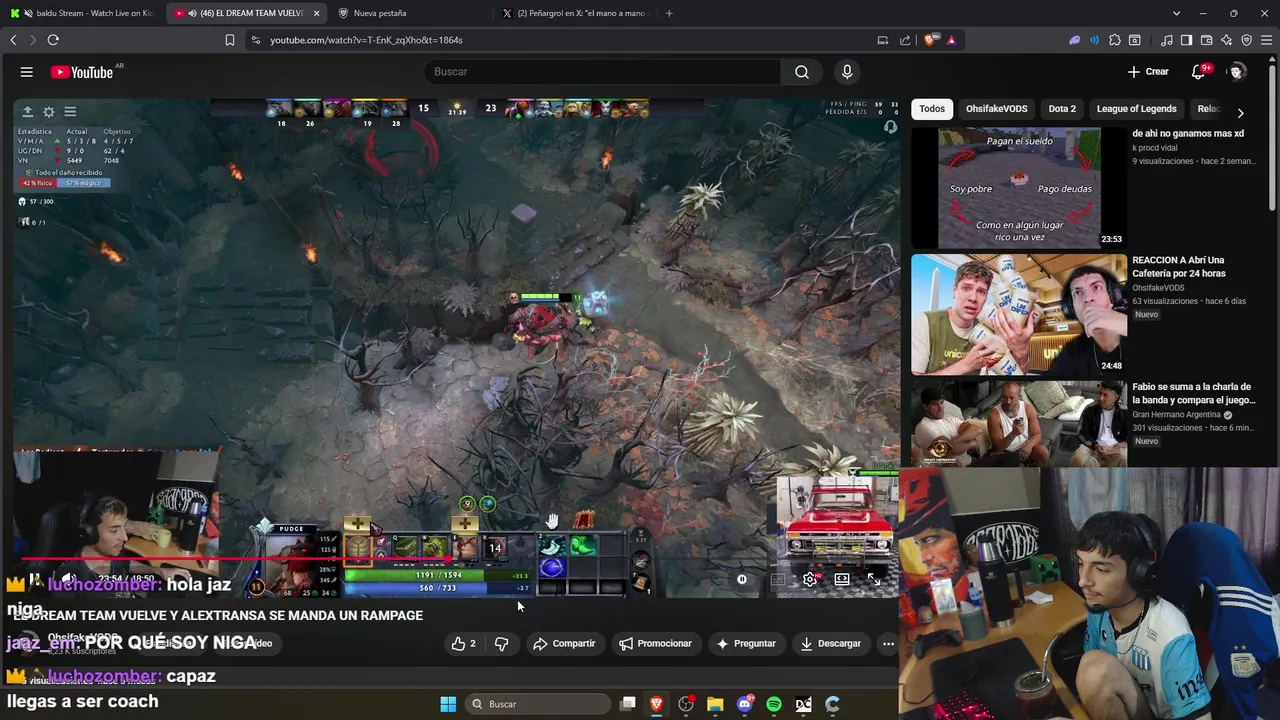Open Spotify from the taskbar
The width and height of the screenshot is (1280, 720).
pos(774,704)
